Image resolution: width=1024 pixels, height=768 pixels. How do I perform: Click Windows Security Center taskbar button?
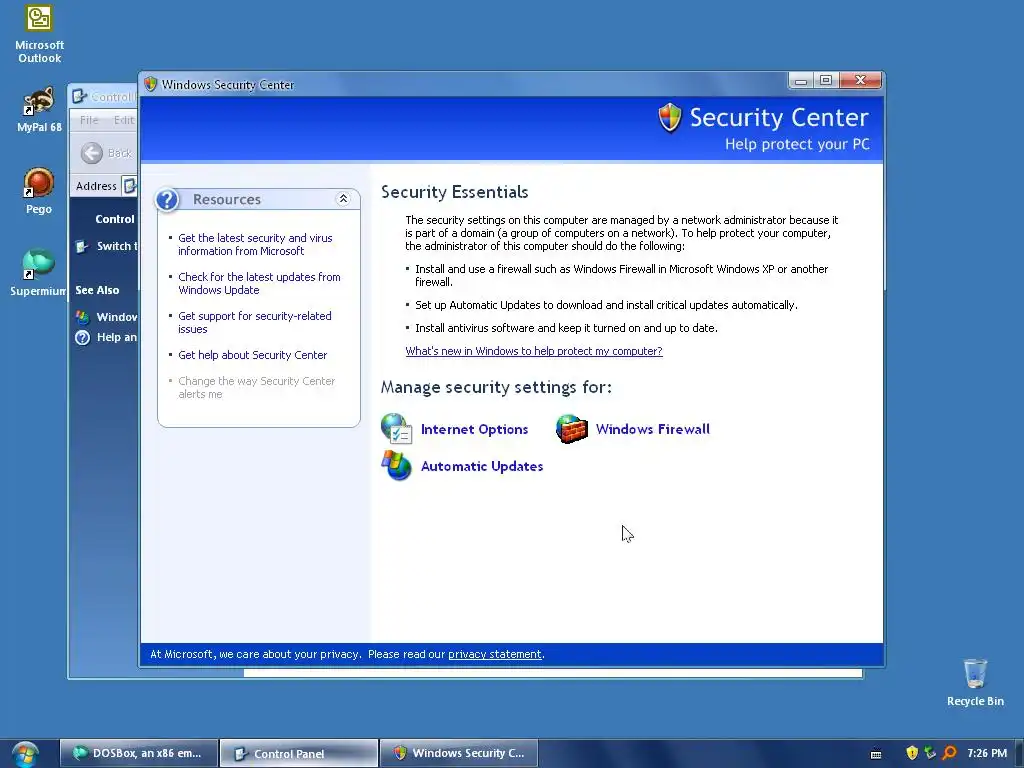coord(458,753)
